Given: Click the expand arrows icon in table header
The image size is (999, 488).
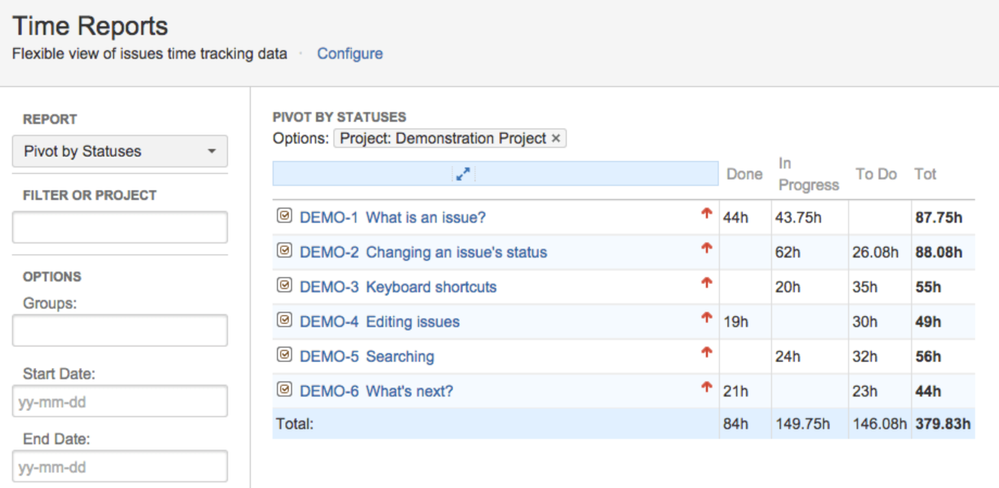Looking at the screenshot, I should click(x=463, y=174).
